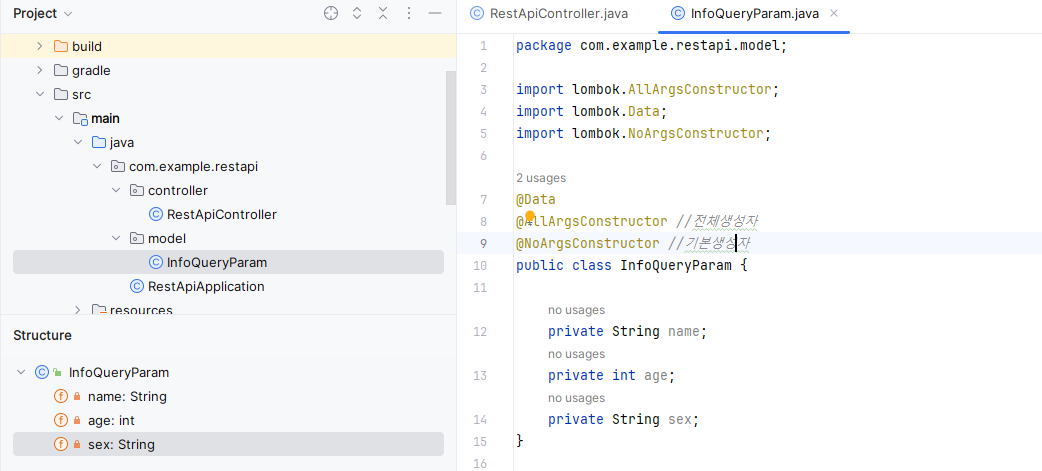Click the model package icon
The height and width of the screenshot is (471, 1042).
pyautogui.click(x=137, y=238)
